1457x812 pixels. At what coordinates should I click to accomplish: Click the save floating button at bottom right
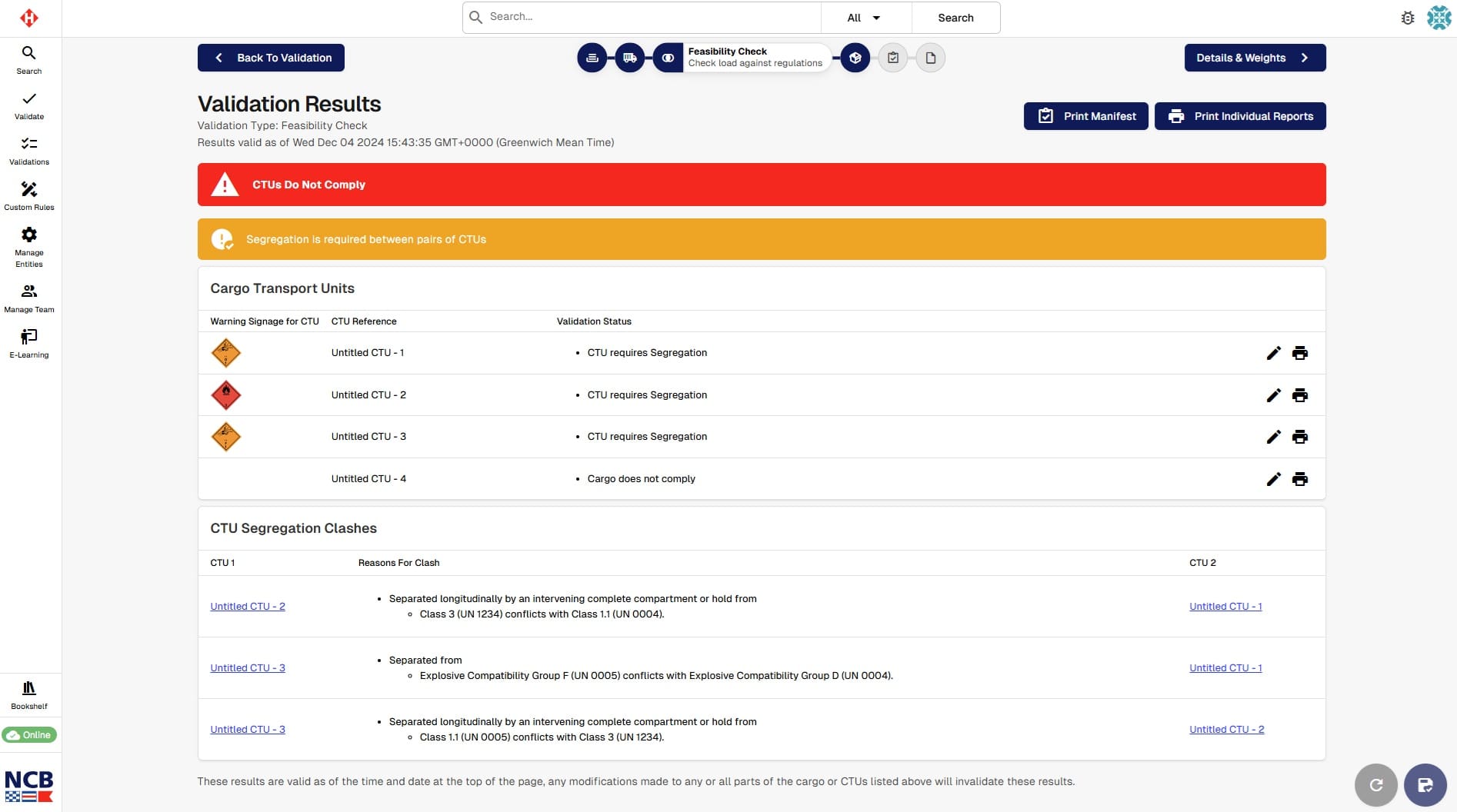pos(1425,784)
